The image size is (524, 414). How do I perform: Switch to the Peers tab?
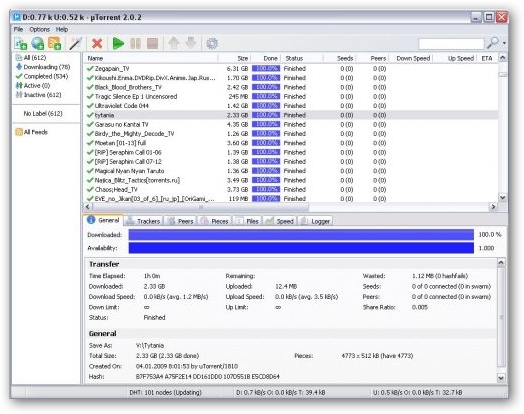[181, 221]
